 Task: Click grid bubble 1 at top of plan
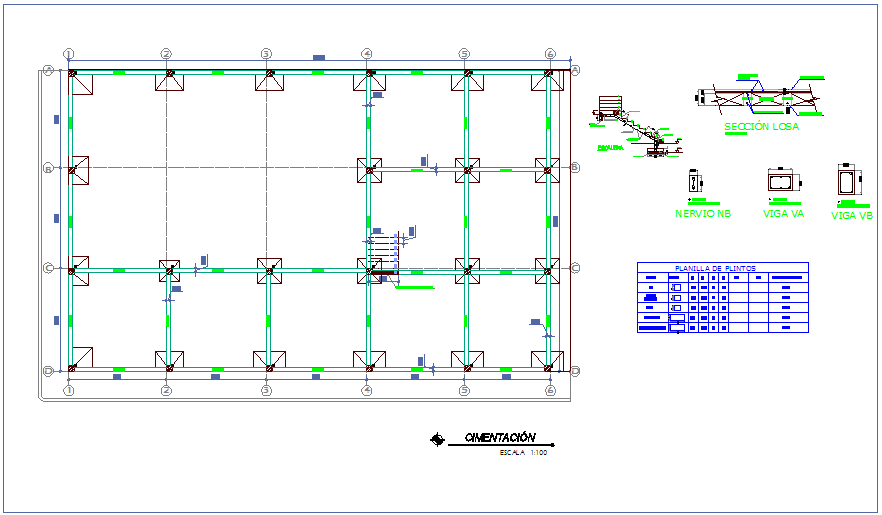coord(68,54)
